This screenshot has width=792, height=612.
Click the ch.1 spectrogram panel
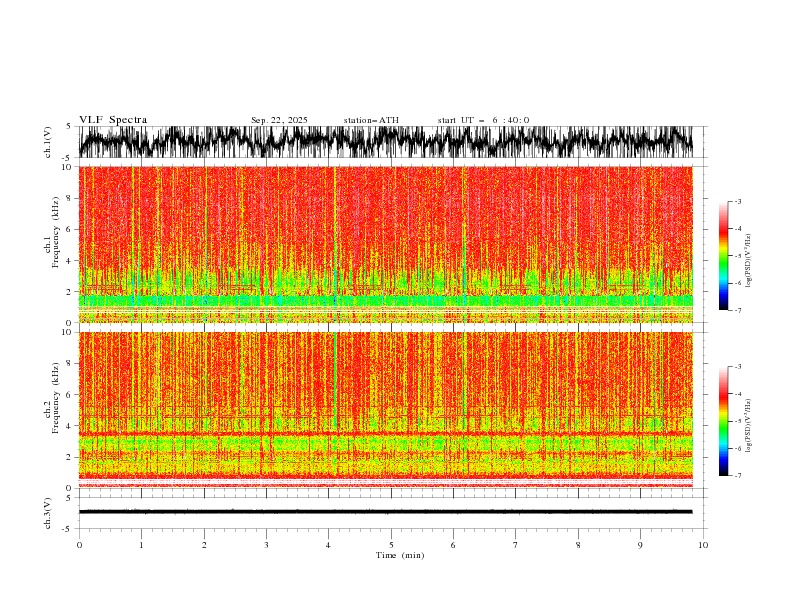tap(385, 244)
